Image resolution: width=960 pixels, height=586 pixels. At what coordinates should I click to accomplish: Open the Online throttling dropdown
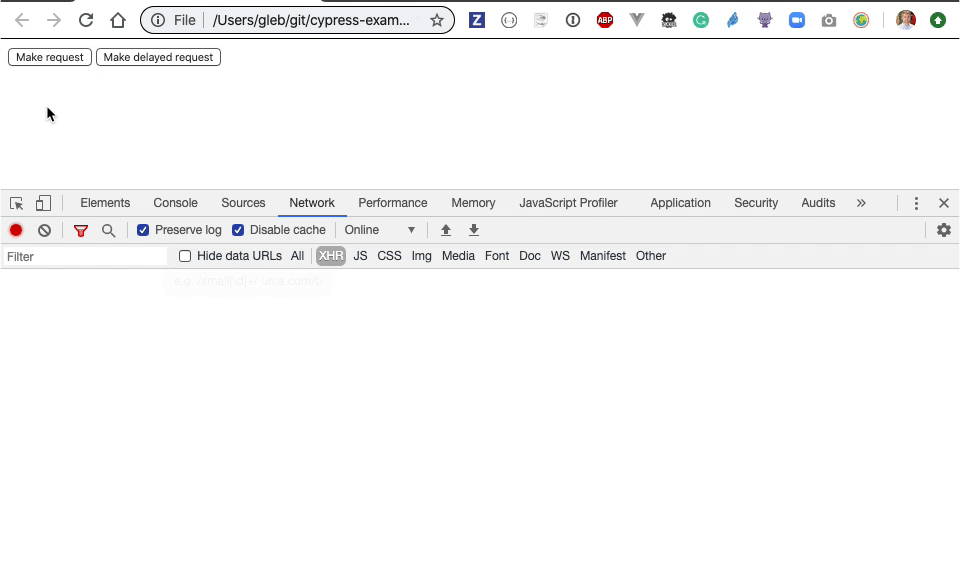tap(379, 230)
